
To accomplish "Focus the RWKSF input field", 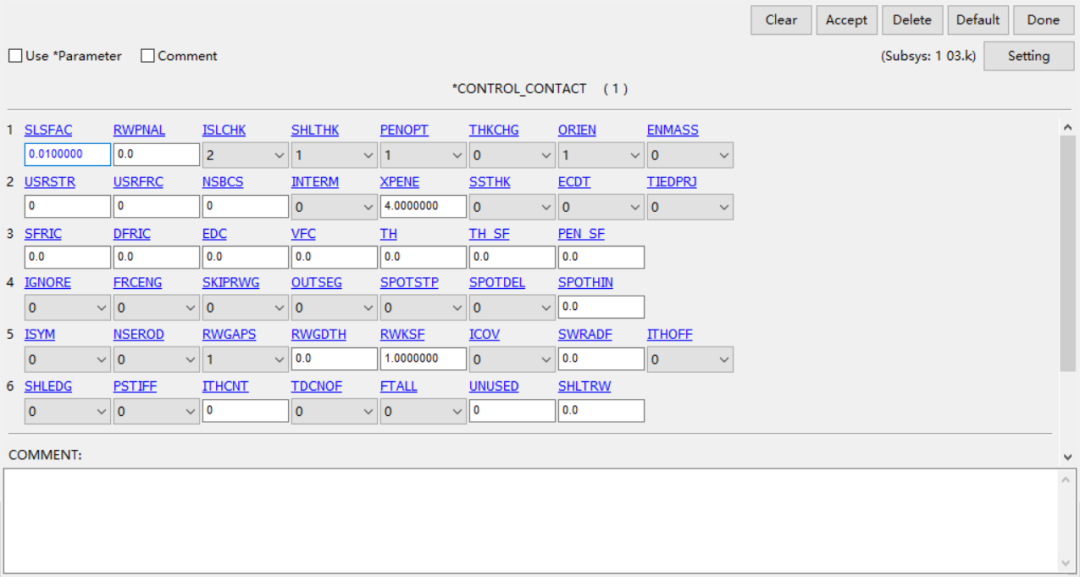I will (423, 358).
